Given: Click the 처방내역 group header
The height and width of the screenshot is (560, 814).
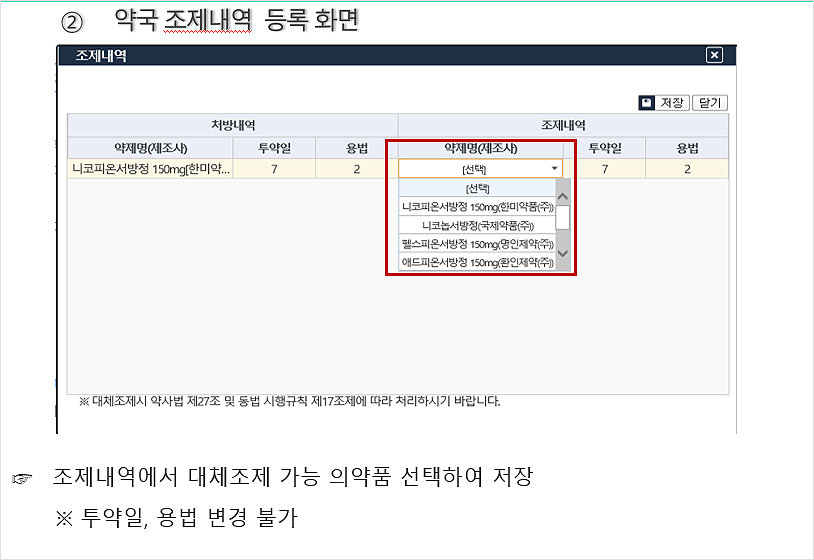Looking at the screenshot, I should pyautogui.click(x=233, y=125).
